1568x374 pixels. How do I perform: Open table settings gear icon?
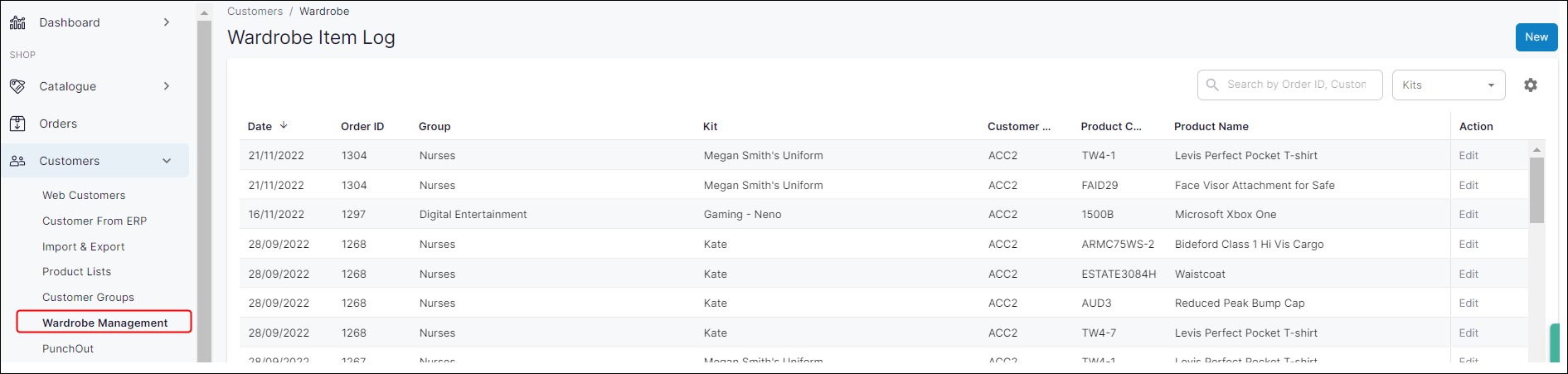(1531, 85)
